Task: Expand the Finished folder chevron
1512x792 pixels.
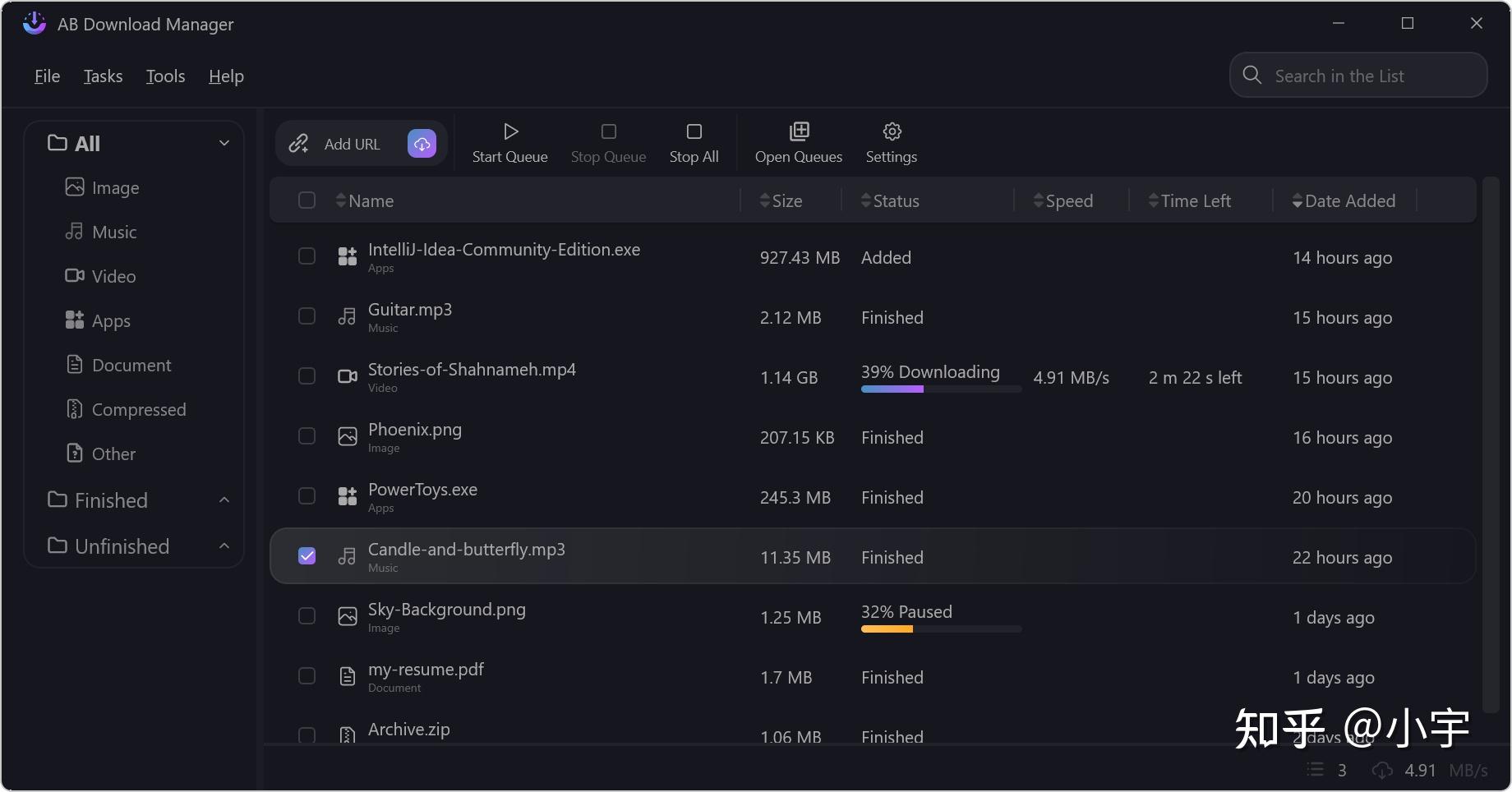Action: coord(224,500)
